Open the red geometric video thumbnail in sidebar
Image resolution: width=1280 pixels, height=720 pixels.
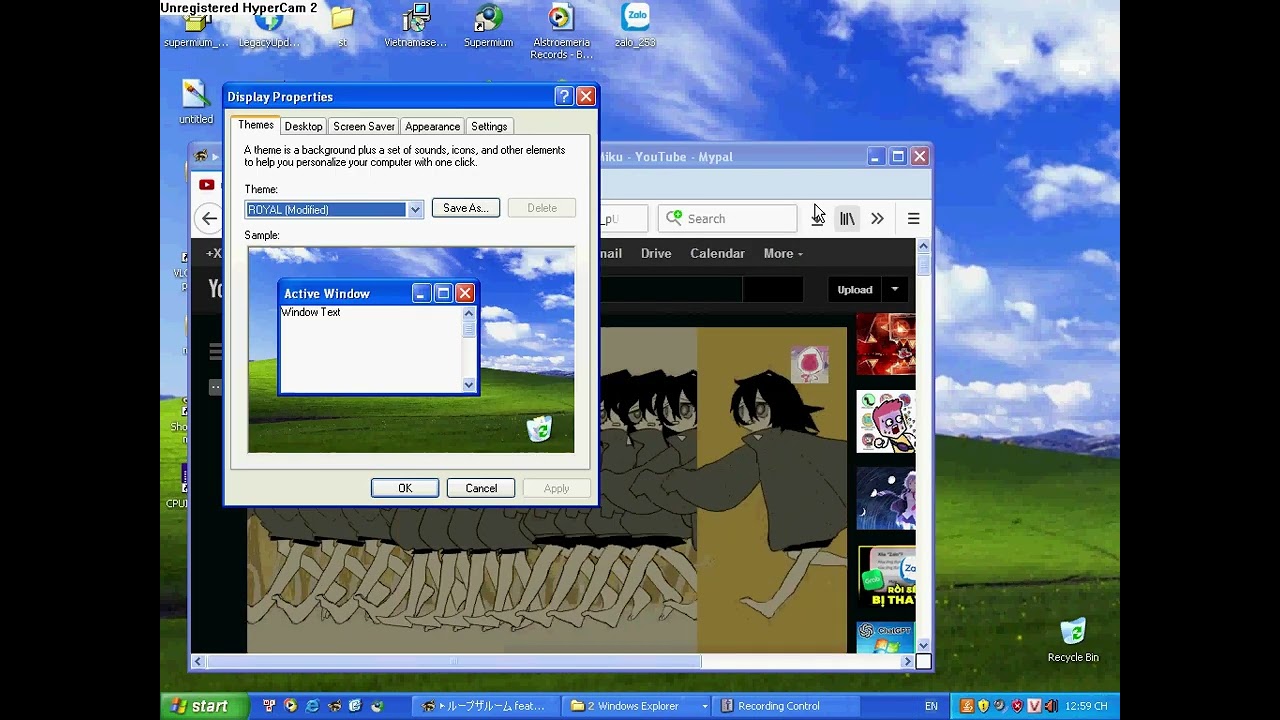[x=885, y=344]
